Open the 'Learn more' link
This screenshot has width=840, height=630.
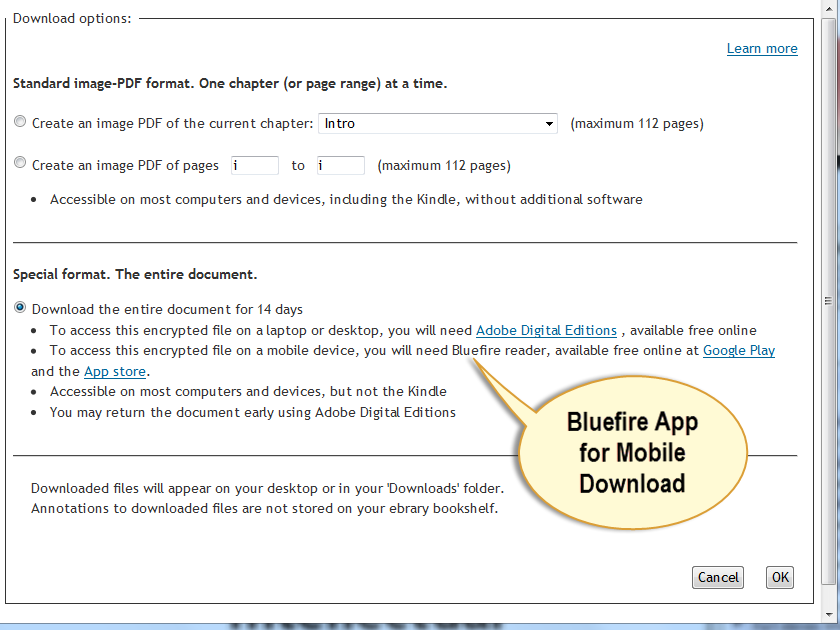pos(762,48)
